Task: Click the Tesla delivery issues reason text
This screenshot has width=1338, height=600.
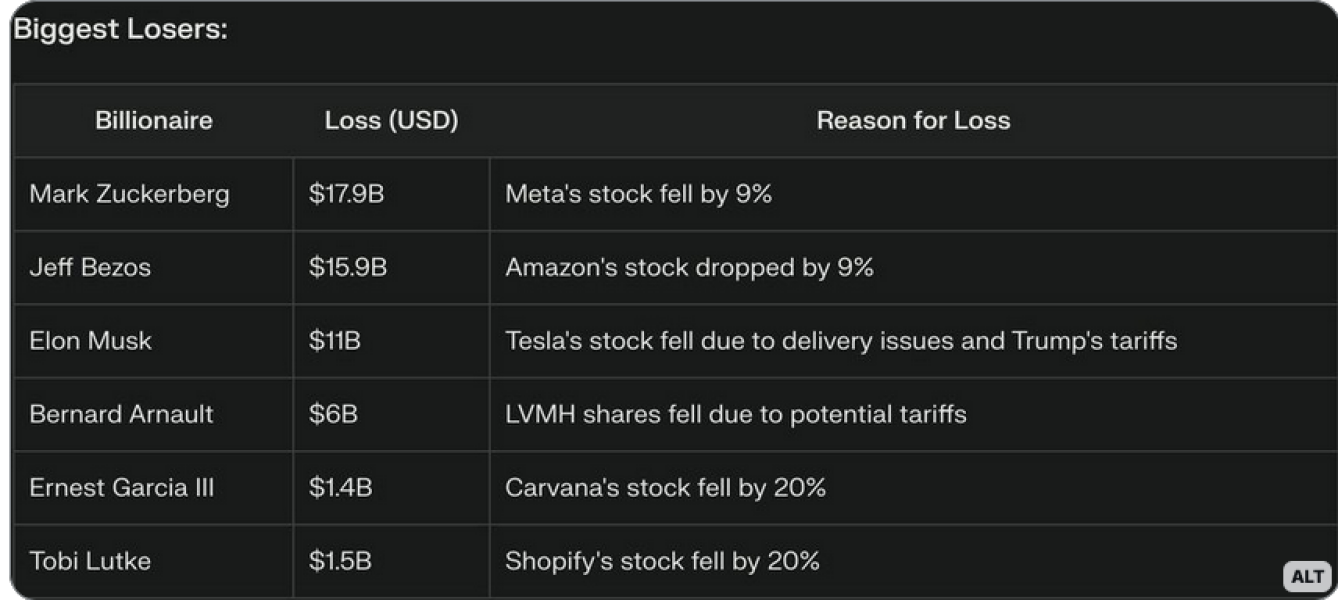Action: tap(840, 341)
